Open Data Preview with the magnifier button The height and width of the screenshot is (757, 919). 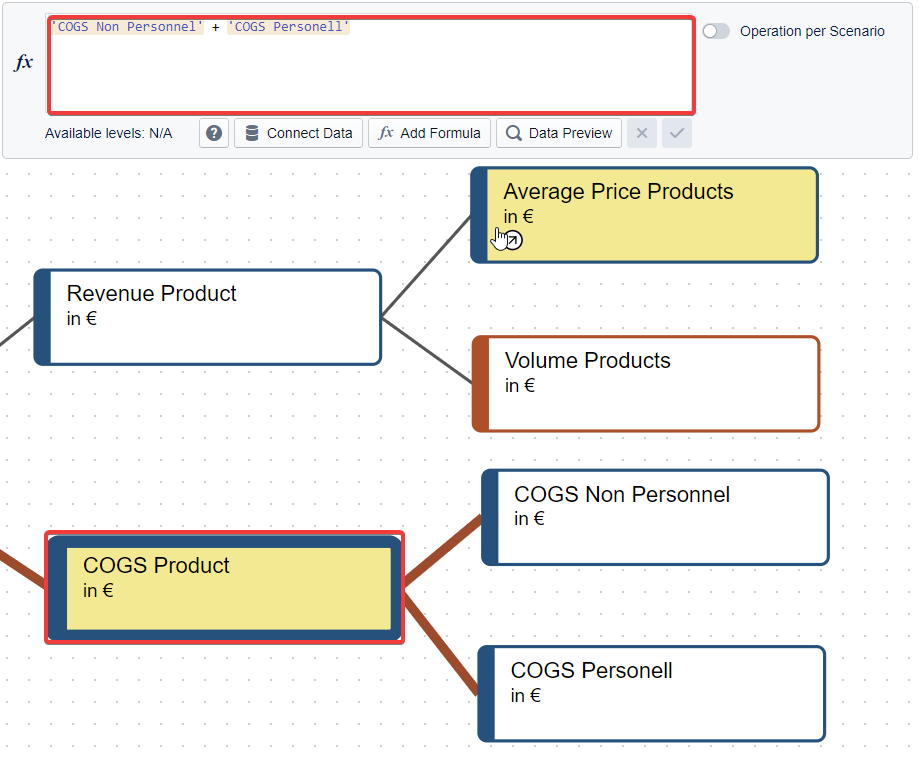click(559, 133)
